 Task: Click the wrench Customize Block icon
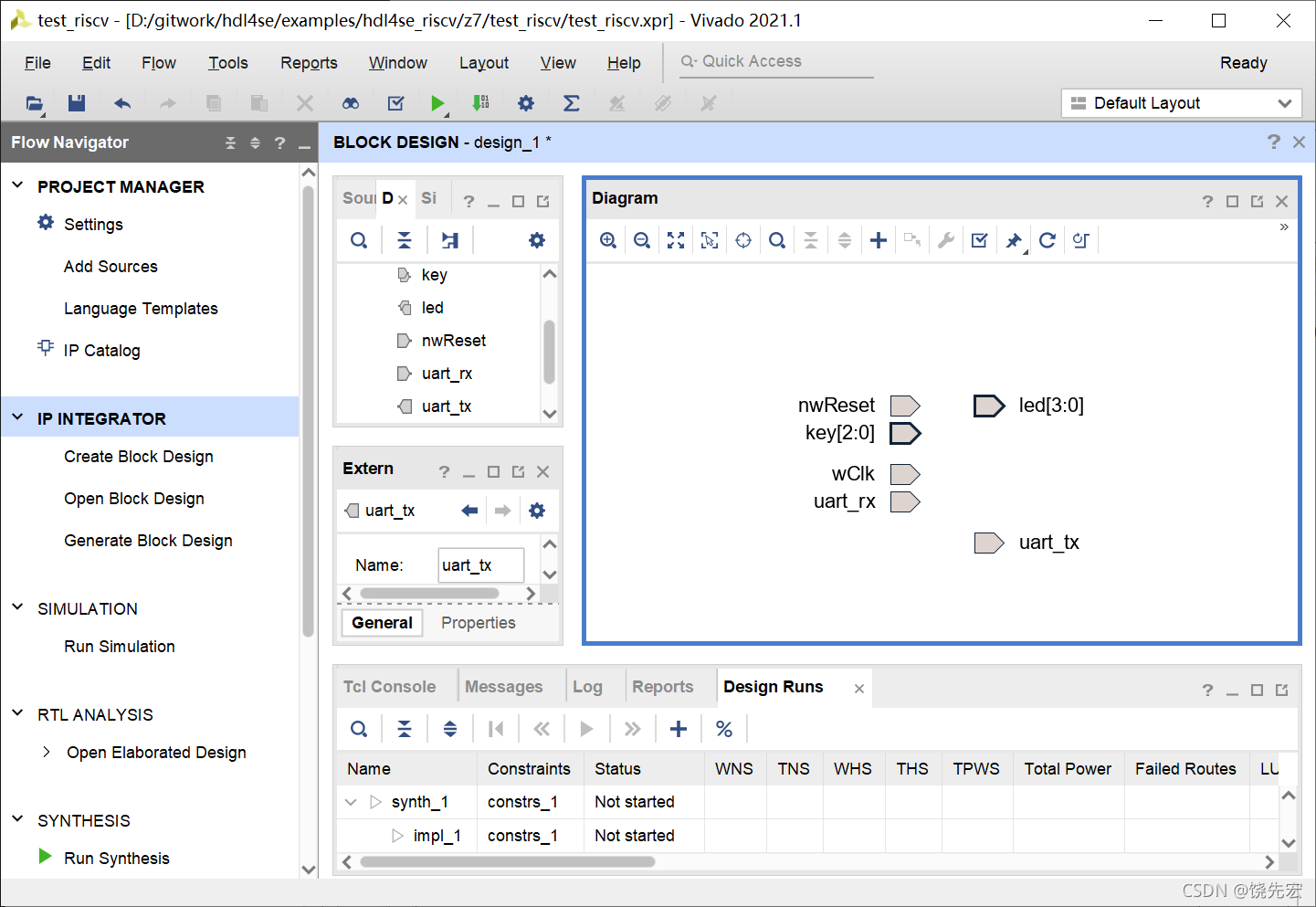[946, 240]
